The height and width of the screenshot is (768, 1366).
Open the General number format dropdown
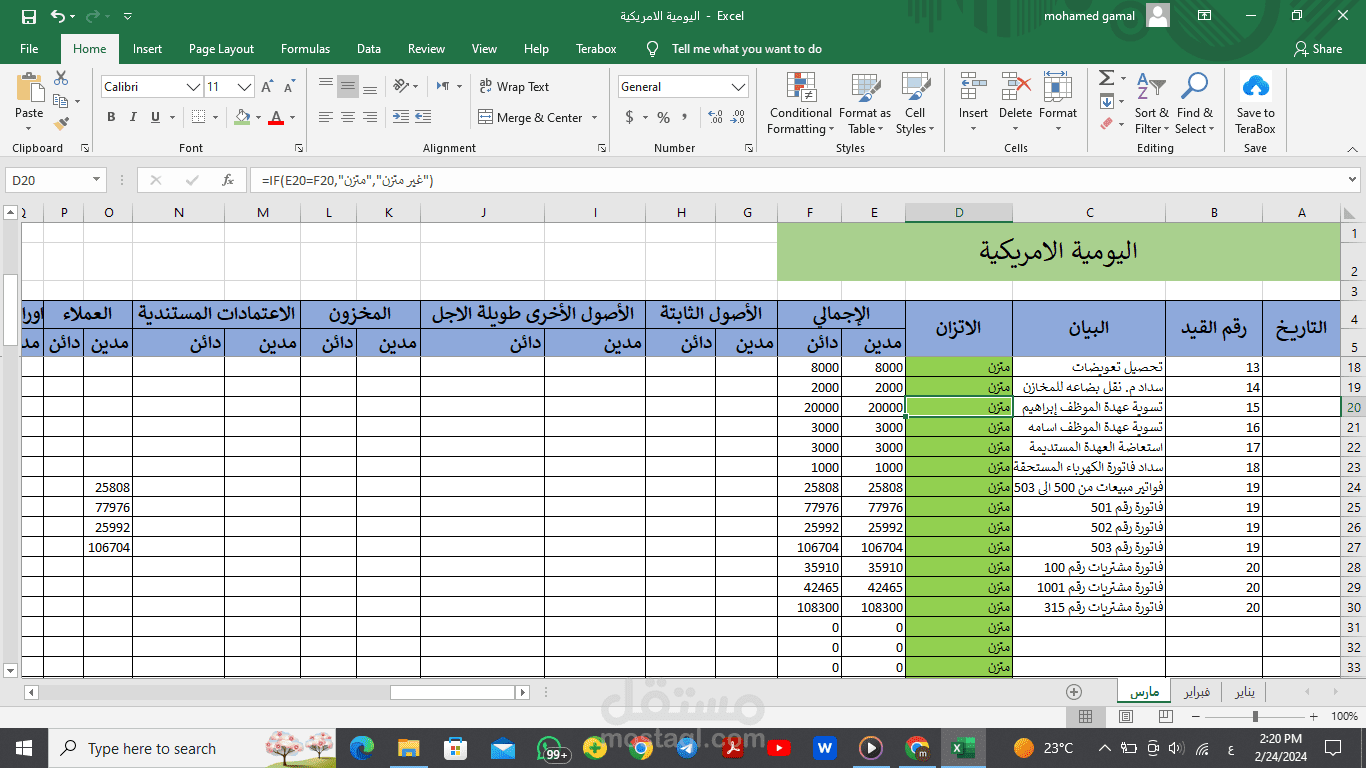click(739, 87)
